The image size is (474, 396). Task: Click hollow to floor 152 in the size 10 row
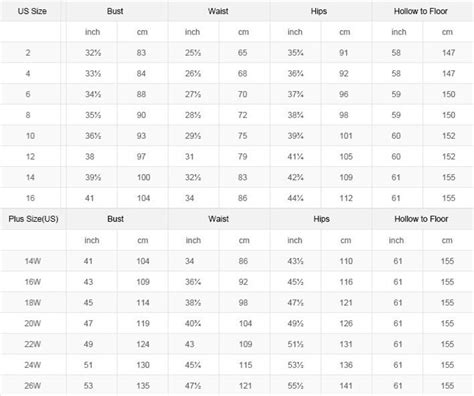(x=449, y=136)
